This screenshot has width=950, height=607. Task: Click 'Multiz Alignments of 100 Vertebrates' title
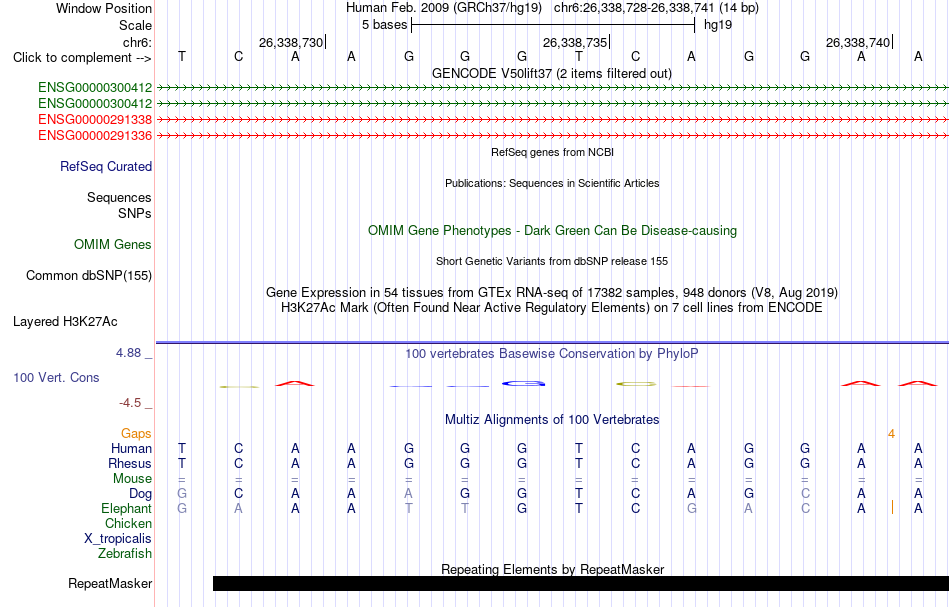coord(552,420)
